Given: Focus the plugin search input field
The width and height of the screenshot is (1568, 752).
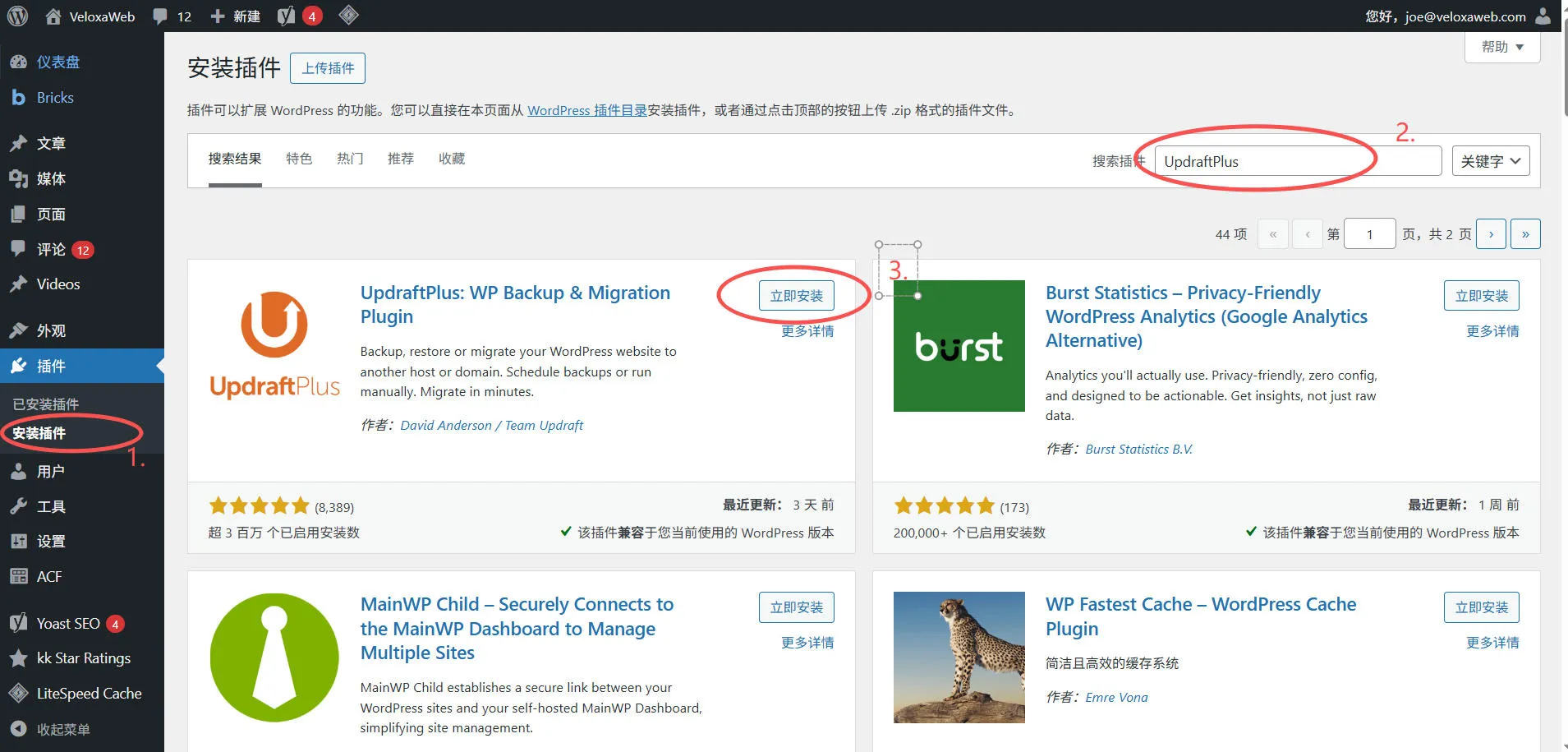Looking at the screenshot, I should coord(1298,161).
